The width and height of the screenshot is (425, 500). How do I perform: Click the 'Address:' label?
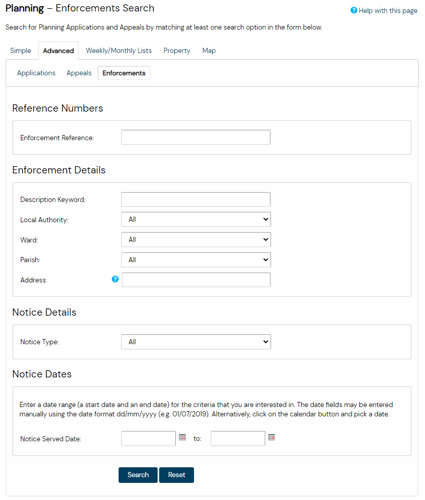click(34, 280)
